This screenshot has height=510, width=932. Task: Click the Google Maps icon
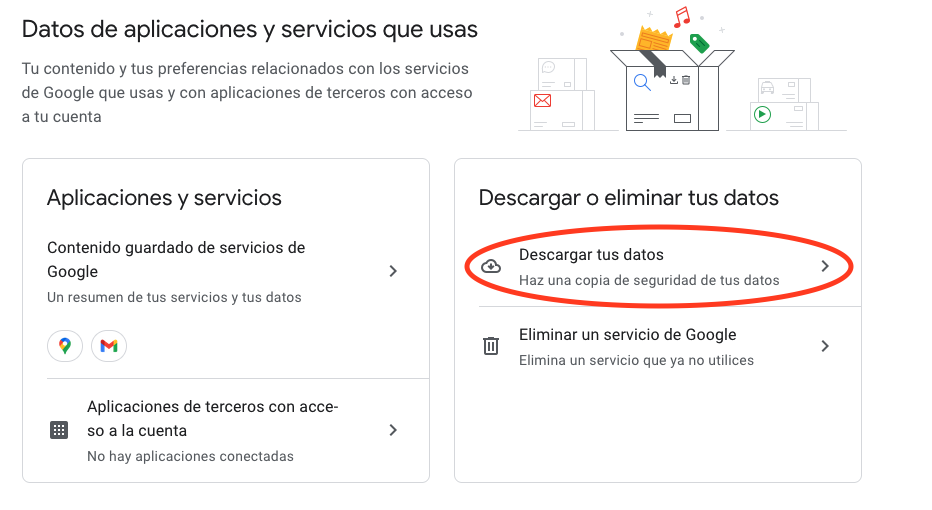(65, 345)
